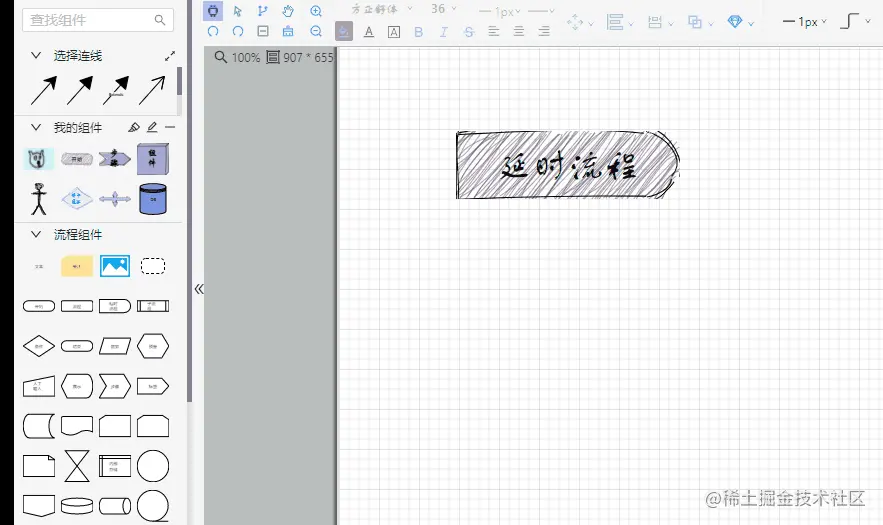Open the boxed A text background color
Viewport: 883px width, 525px height.
click(x=394, y=32)
